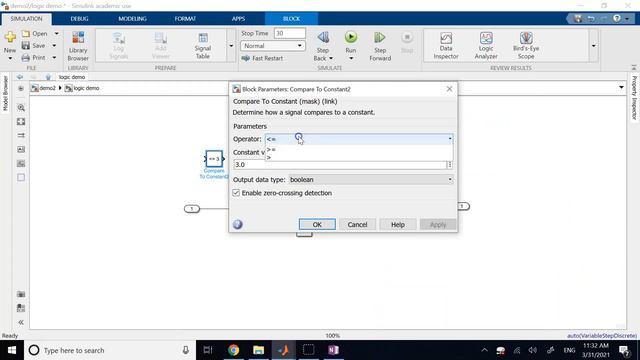
Task: Click the Step Forward icon
Action: tap(380, 38)
